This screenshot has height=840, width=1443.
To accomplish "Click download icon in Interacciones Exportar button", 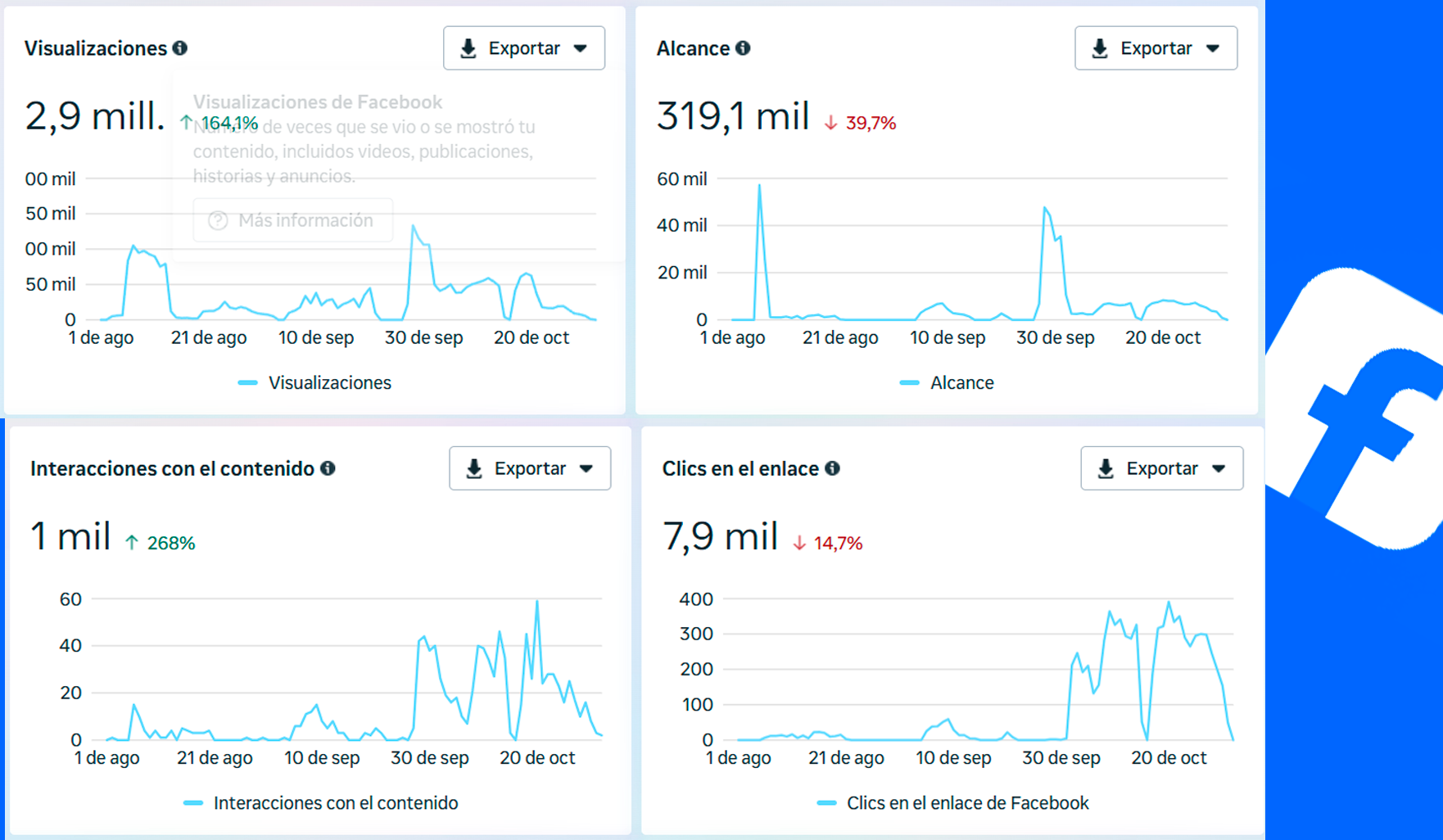I will click(x=474, y=468).
